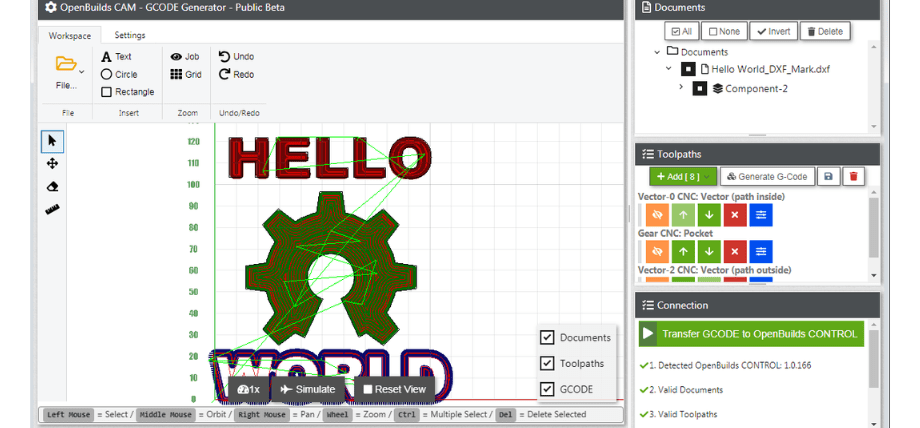Switch to the Settings tab
The image size is (920, 428).
(x=130, y=35)
